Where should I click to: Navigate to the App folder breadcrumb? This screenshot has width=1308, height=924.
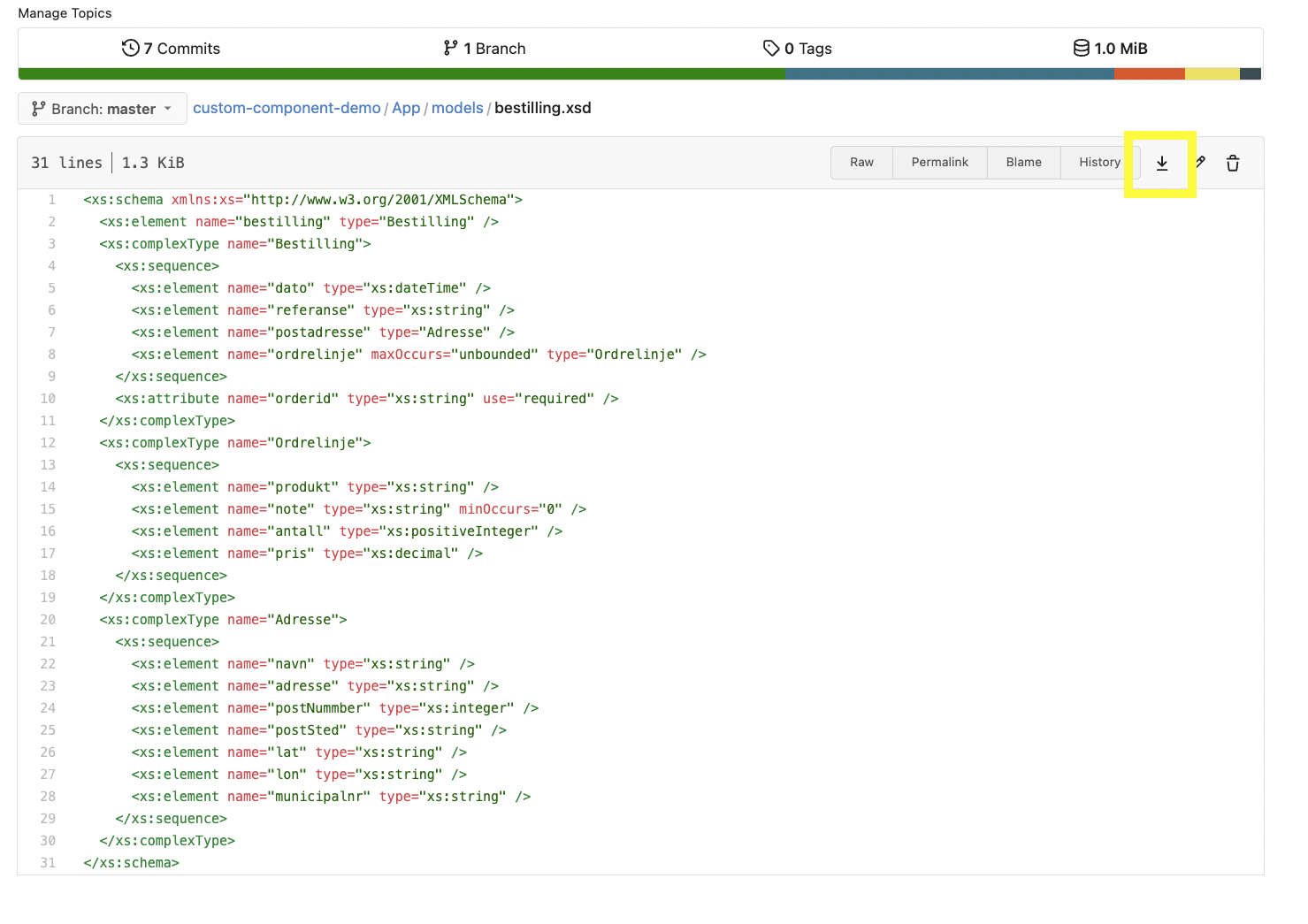[x=406, y=108]
